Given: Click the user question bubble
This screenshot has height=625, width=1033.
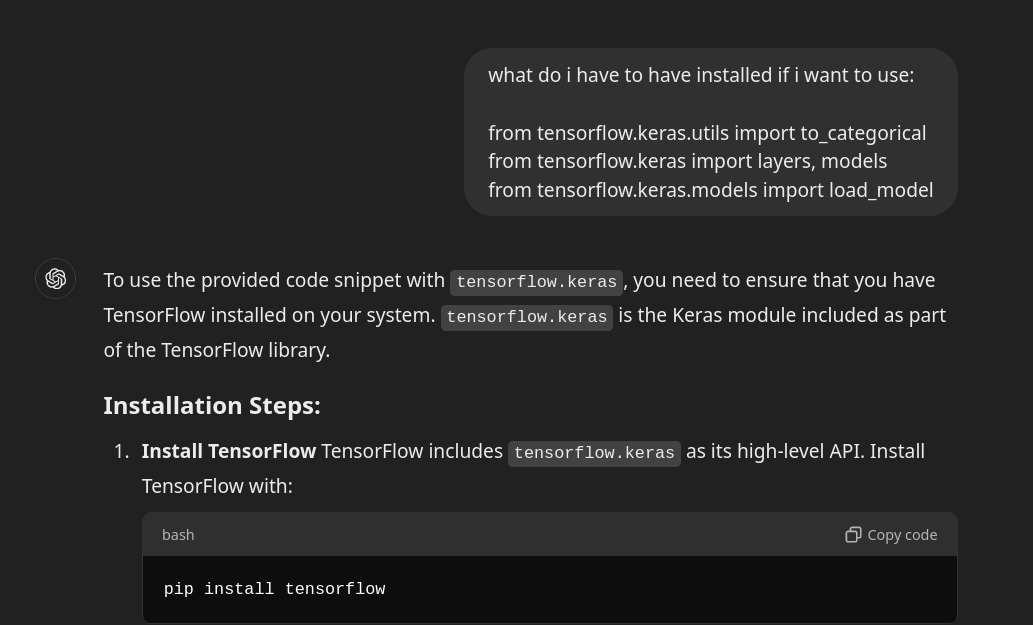Looking at the screenshot, I should click(x=710, y=131).
